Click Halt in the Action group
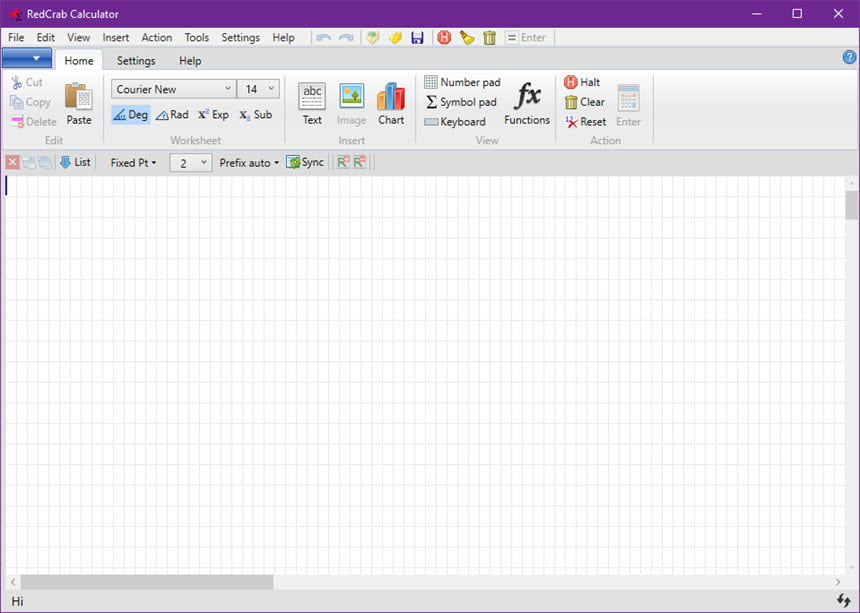 (582, 82)
